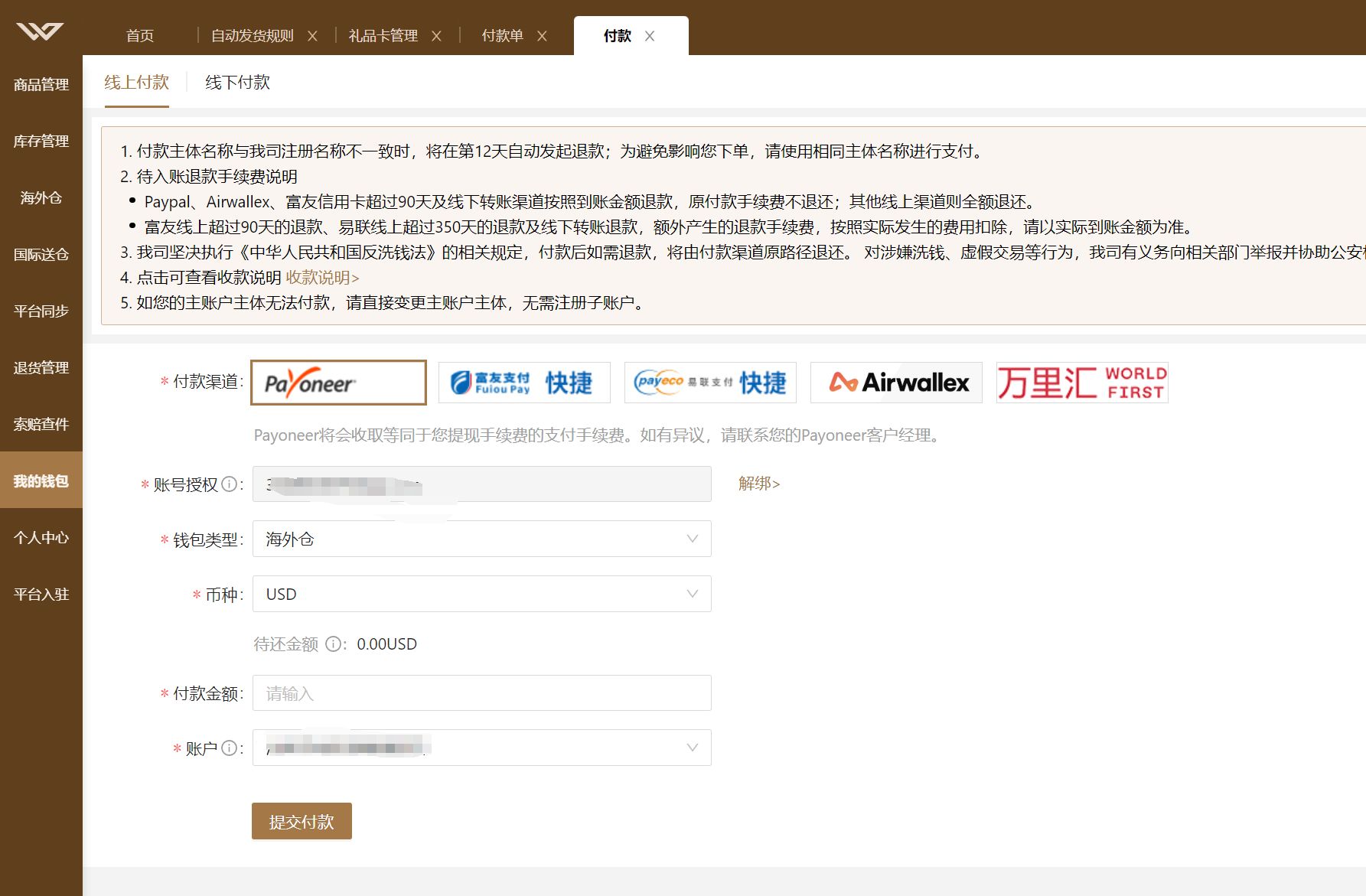Viewport: 1366px width, 896px height.
Task: Open the 收款说明> link
Action: (x=322, y=278)
